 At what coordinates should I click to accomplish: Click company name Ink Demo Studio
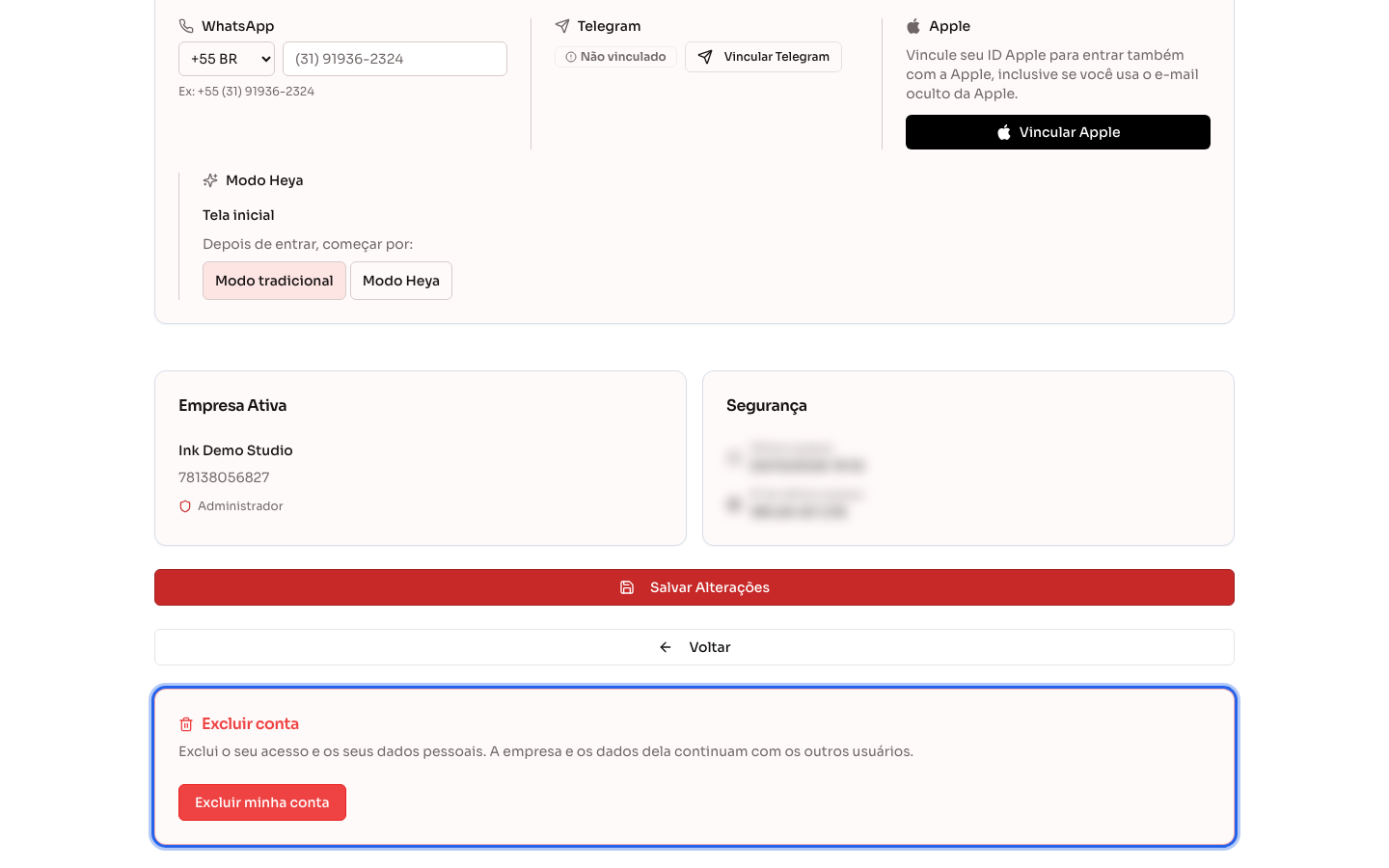pyautogui.click(x=235, y=450)
